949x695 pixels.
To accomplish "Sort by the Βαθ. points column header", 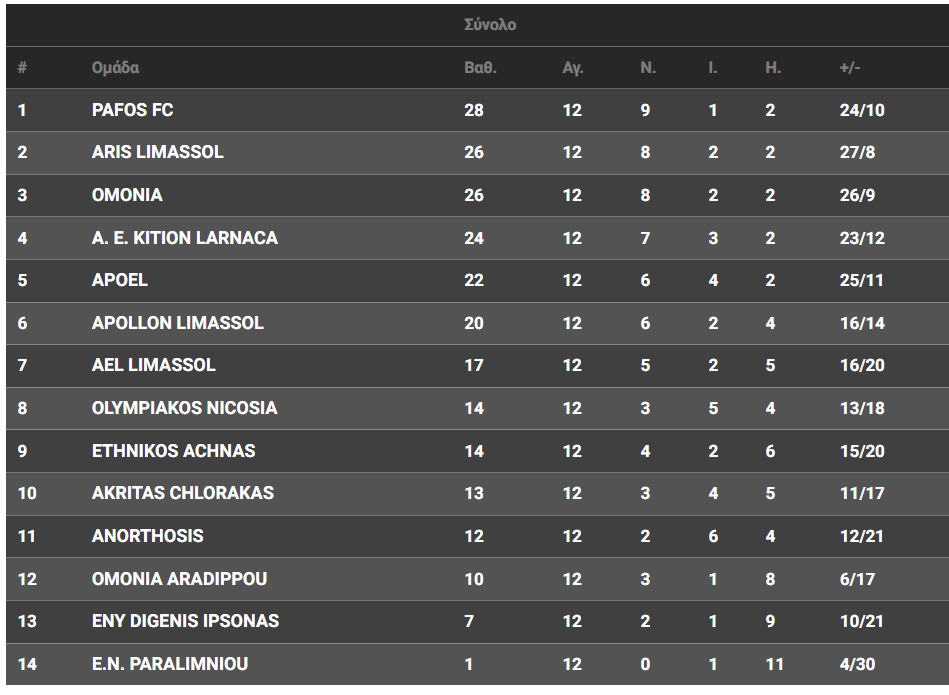I will (480, 68).
